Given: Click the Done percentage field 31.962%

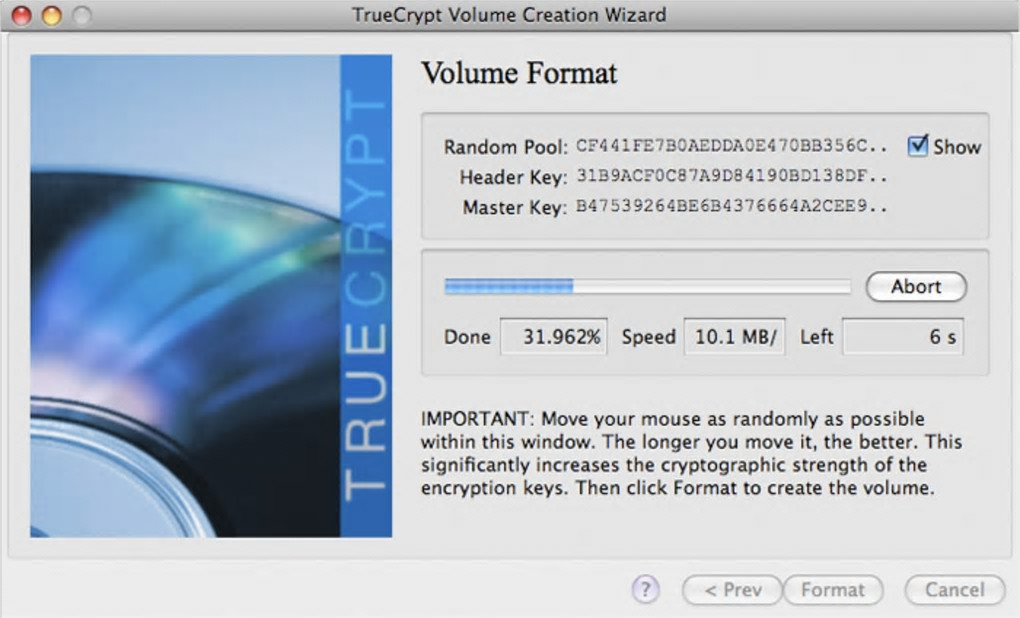Looking at the screenshot, I should pos(554,336).
